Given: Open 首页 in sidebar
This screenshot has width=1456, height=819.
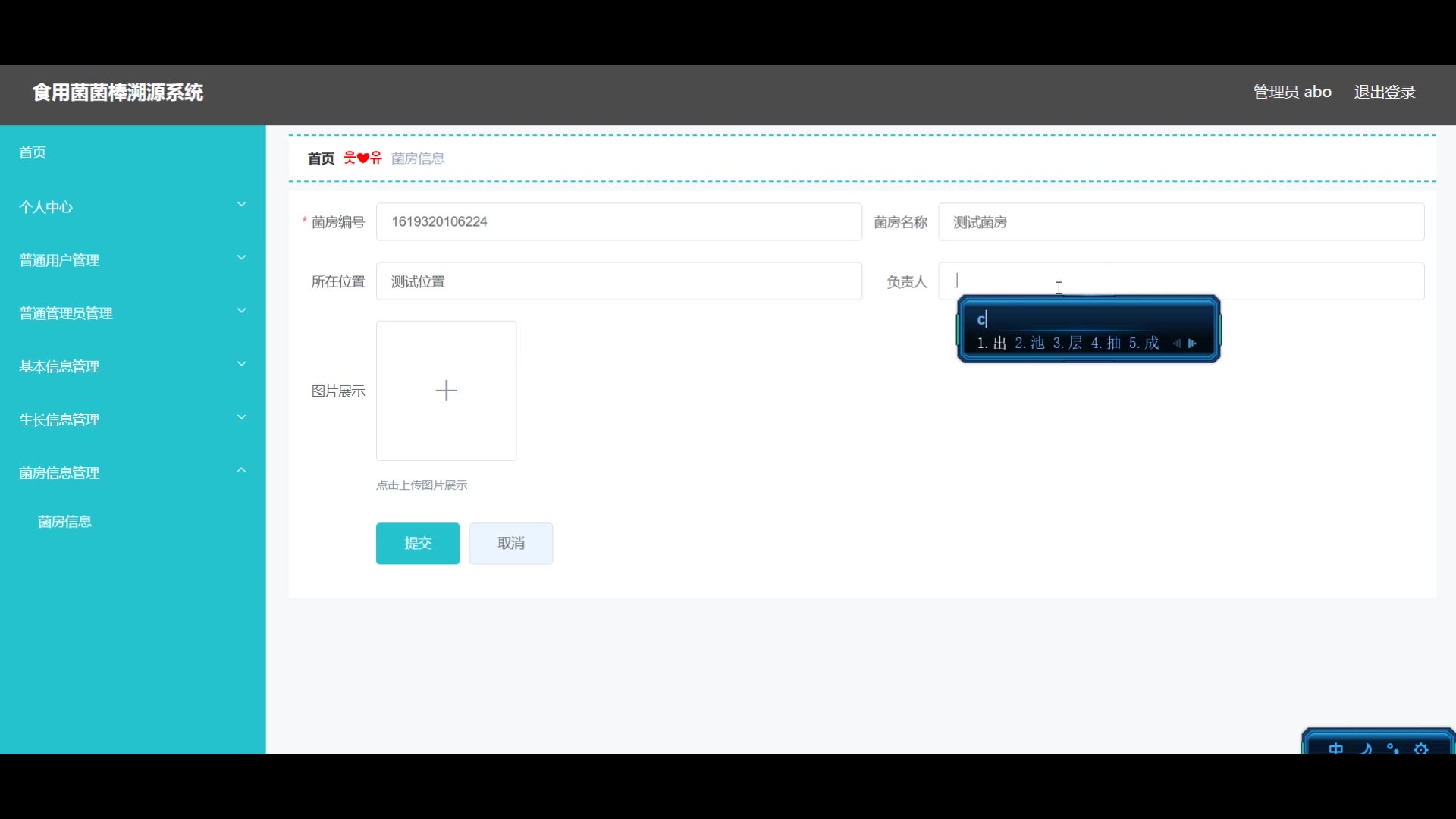Looking at the screenshot, I should 33,152.
